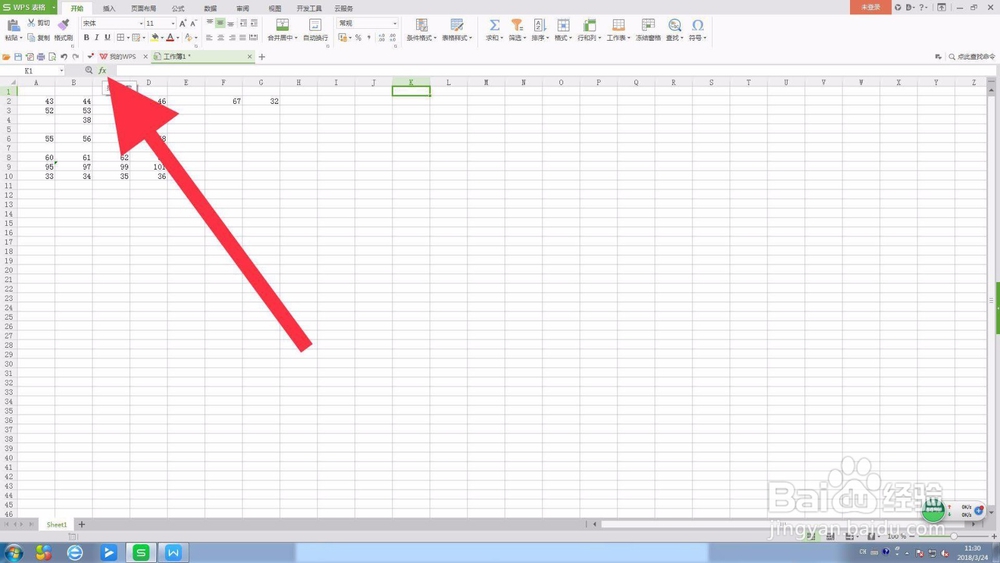Add a new document tab with plus
This screenshot has width=1000, height=563.
point(261,57)
